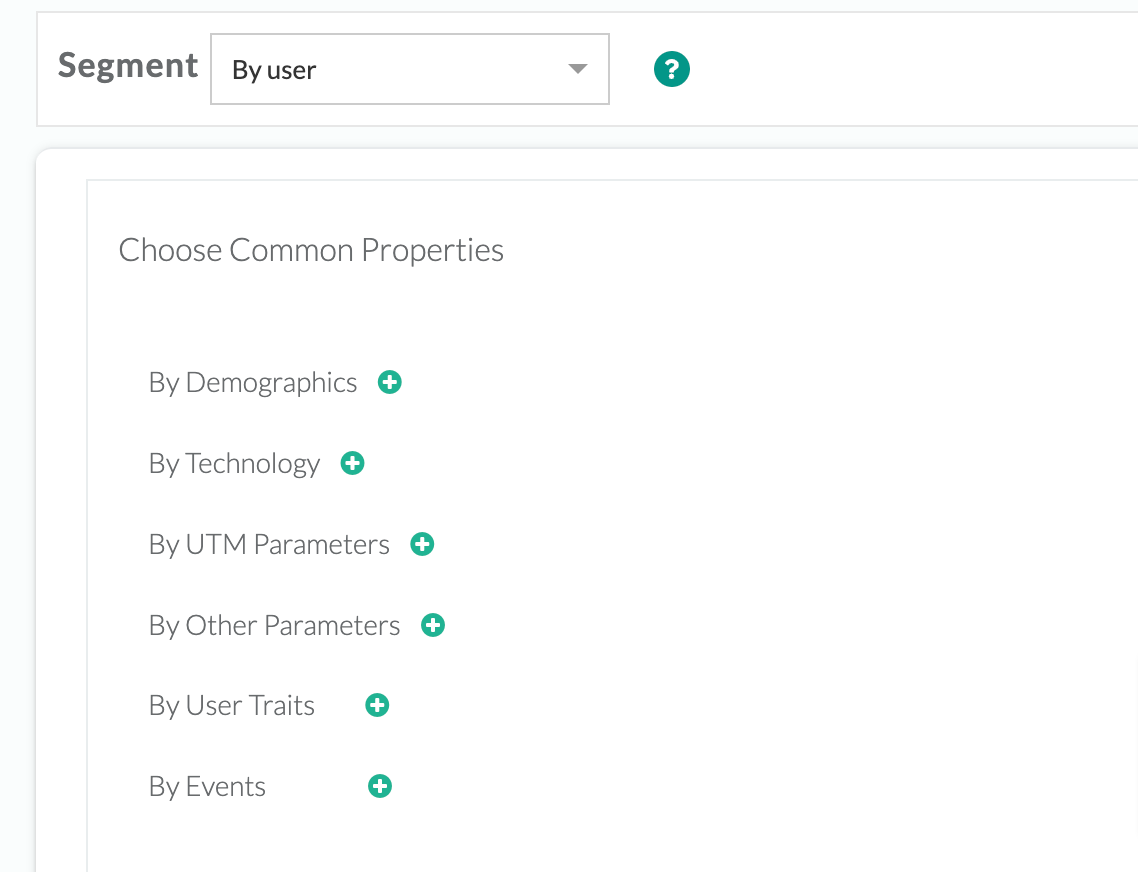The height and width of the screenshot is (872, 1138).
Task: Click the plus icon beside By Demographics
Action: pos(390,382)
